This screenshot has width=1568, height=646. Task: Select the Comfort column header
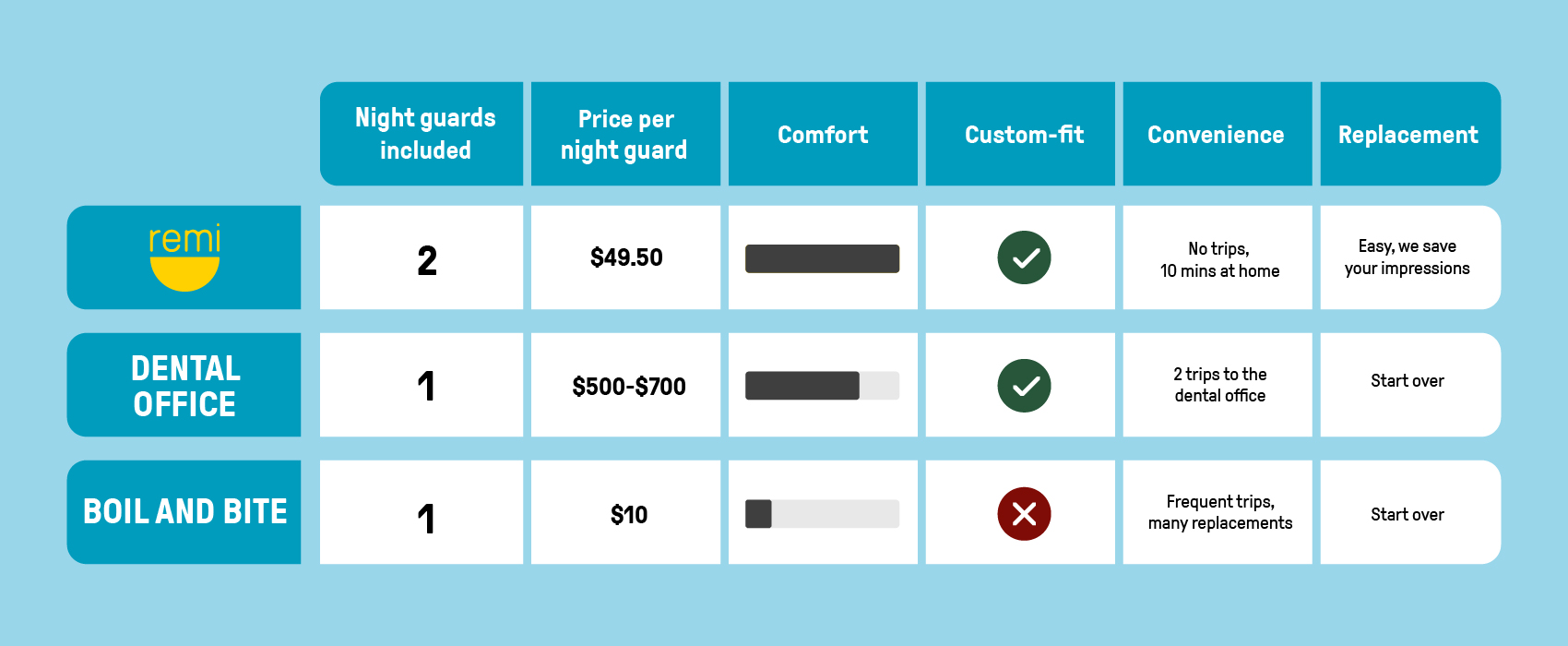[x=823, y=134]
